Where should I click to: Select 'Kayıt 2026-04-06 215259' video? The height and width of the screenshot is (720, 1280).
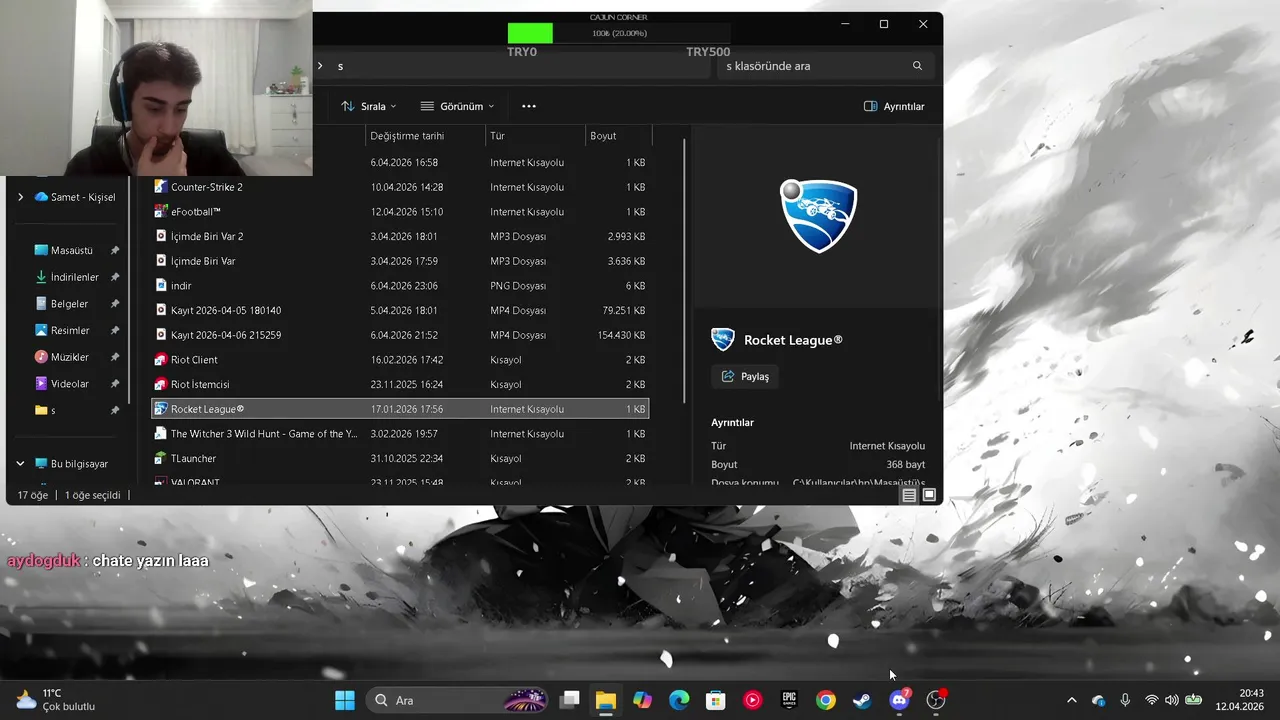pyautogui.click(x=400, y=335)
